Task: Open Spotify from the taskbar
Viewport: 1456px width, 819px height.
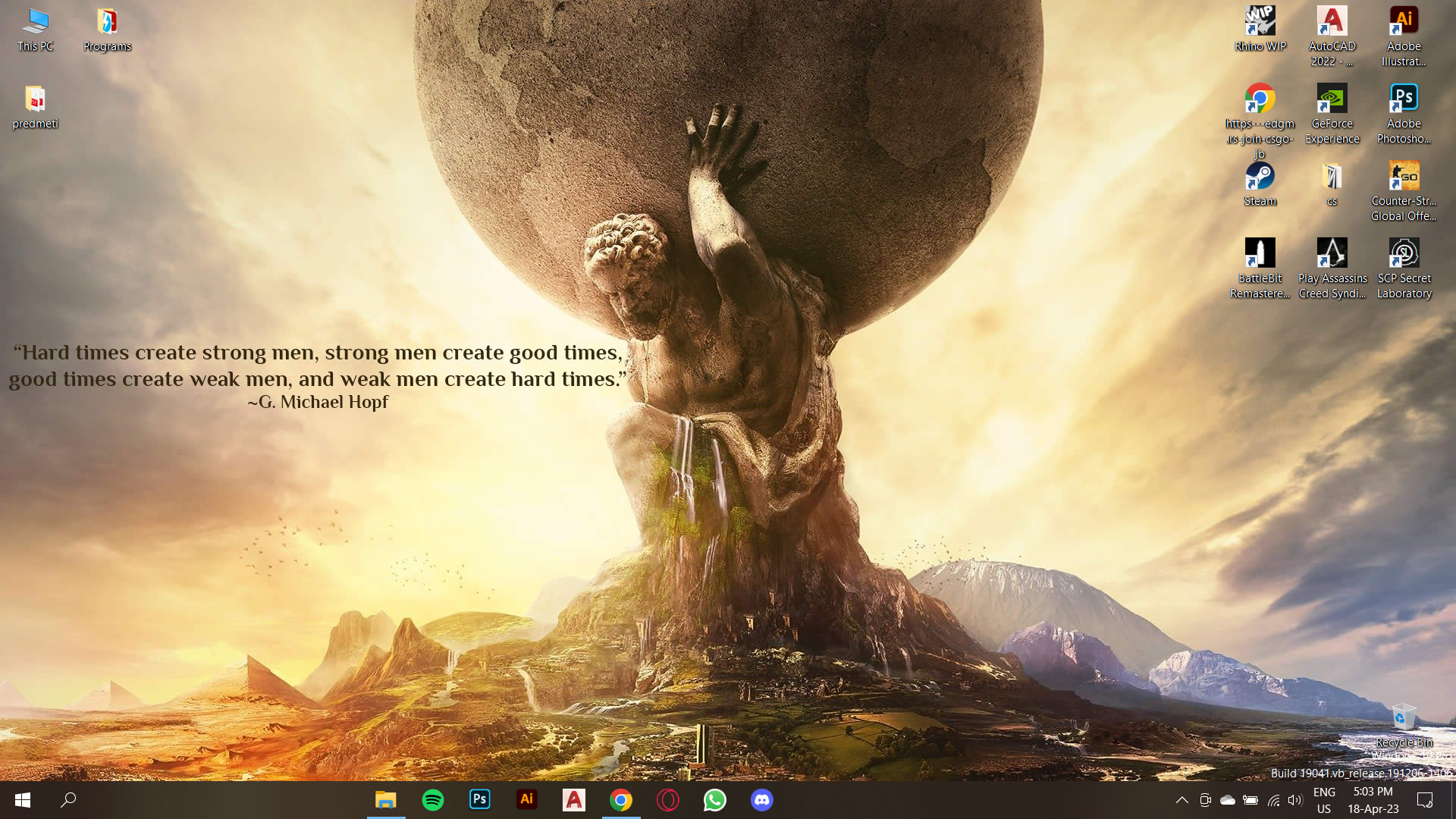Action: click(433, 800)
